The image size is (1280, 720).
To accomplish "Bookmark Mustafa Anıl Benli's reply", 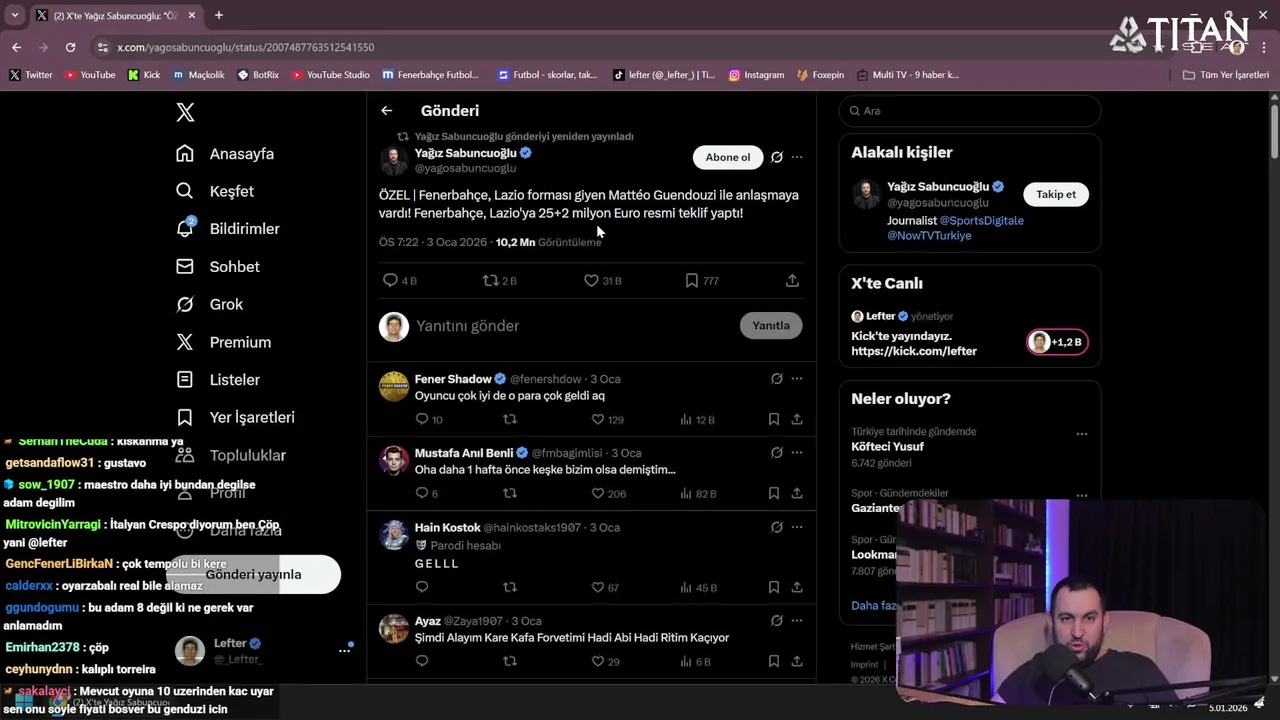I will pos(774,493).
